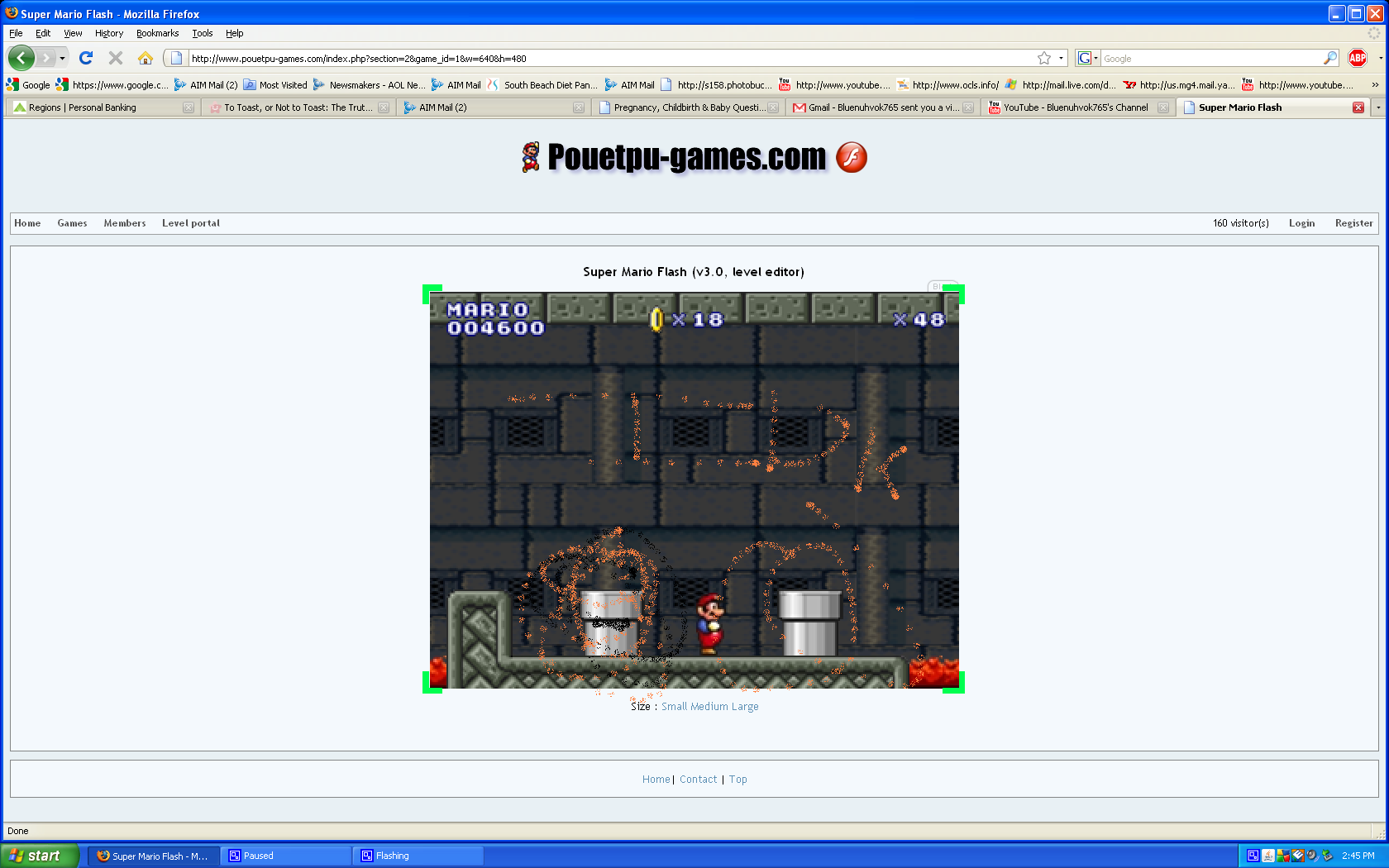The width and height of the screenshot is (1389, 868).
Task: Click the Firefox forward arrow button
Action: 46,58
